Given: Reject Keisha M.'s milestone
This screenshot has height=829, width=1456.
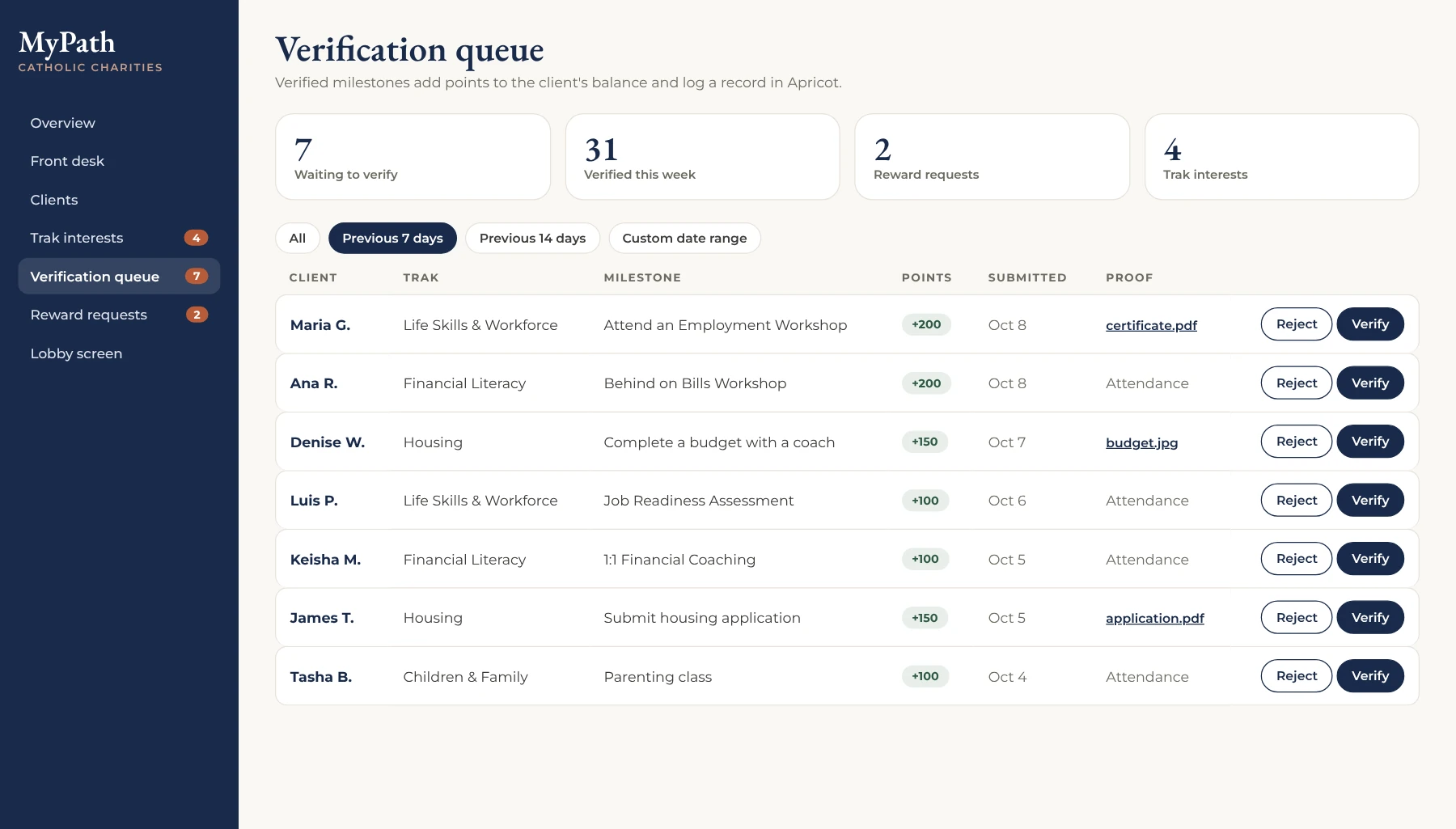Looking at the screenshot, I should click(1297, 559).
